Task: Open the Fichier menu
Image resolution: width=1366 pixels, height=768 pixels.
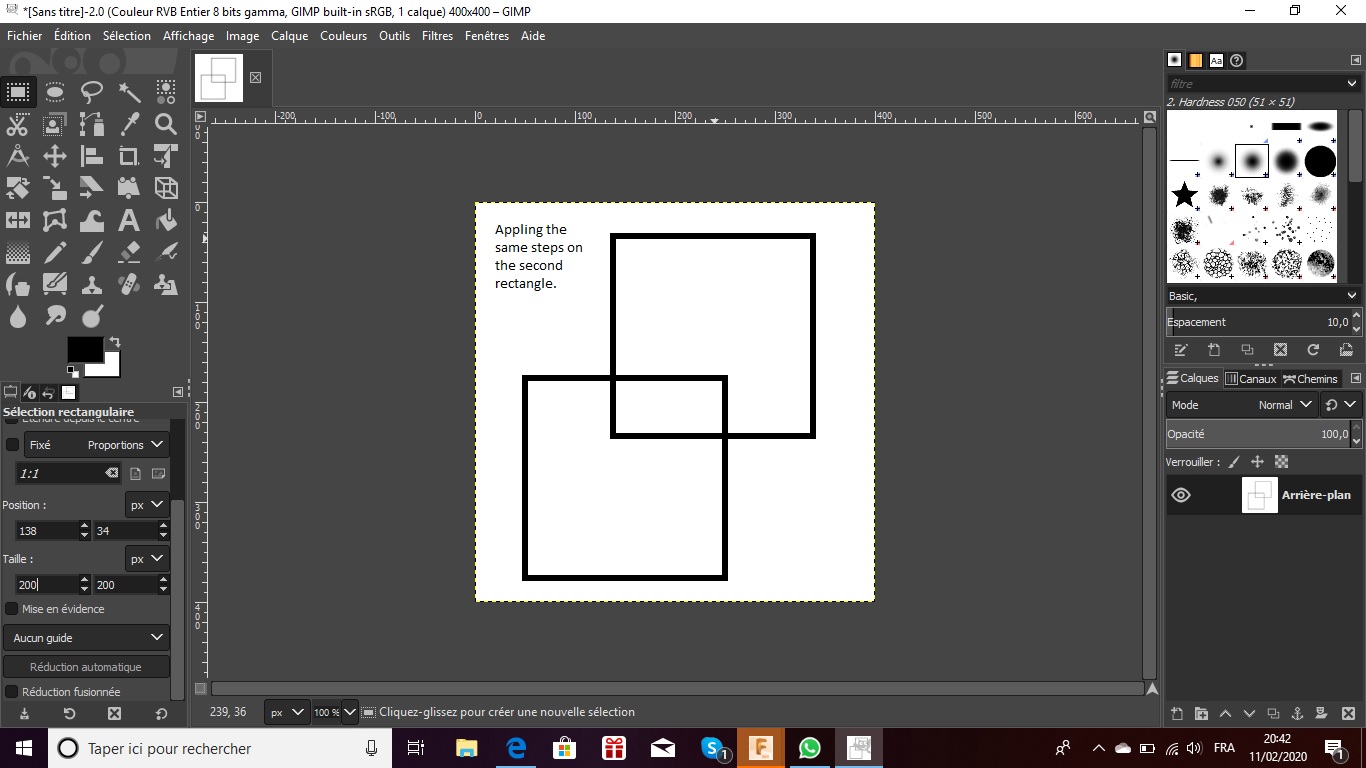Action: [x=25, y=36]
